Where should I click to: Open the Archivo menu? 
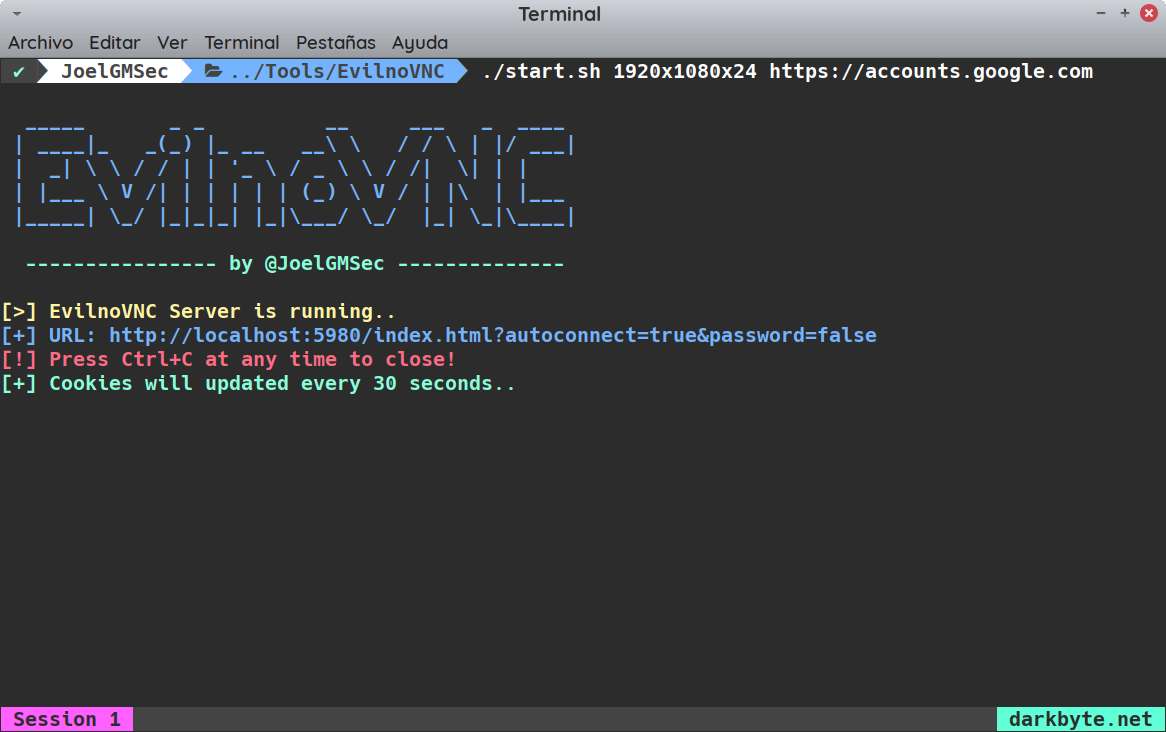pyautogui.click(x=40, y=42)
